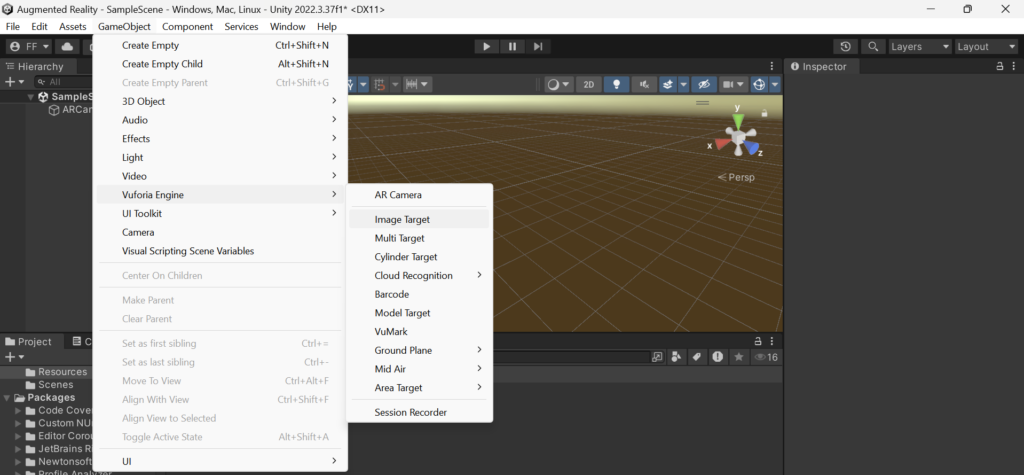Open the Undo History icon
The height and width of the screenshot is (475, 1024).
tap(846, 46)
